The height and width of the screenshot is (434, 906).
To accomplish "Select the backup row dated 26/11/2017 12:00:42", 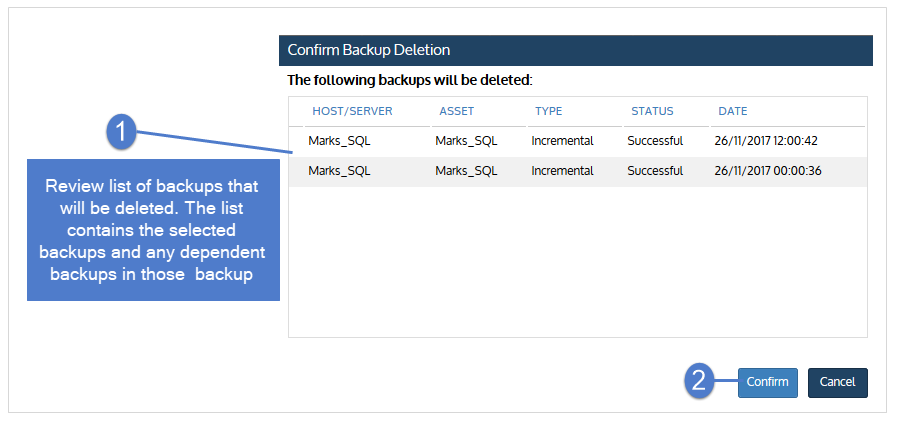I will pyautogui.click(x=578, y=141).
